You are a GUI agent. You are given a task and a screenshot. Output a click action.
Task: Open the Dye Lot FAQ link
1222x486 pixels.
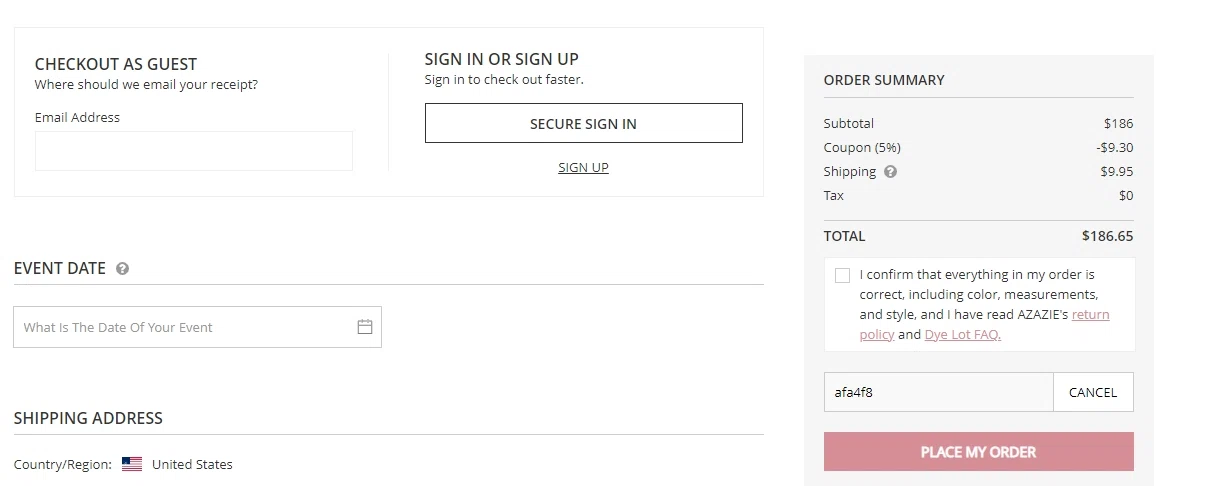click(x=962, y=335)
